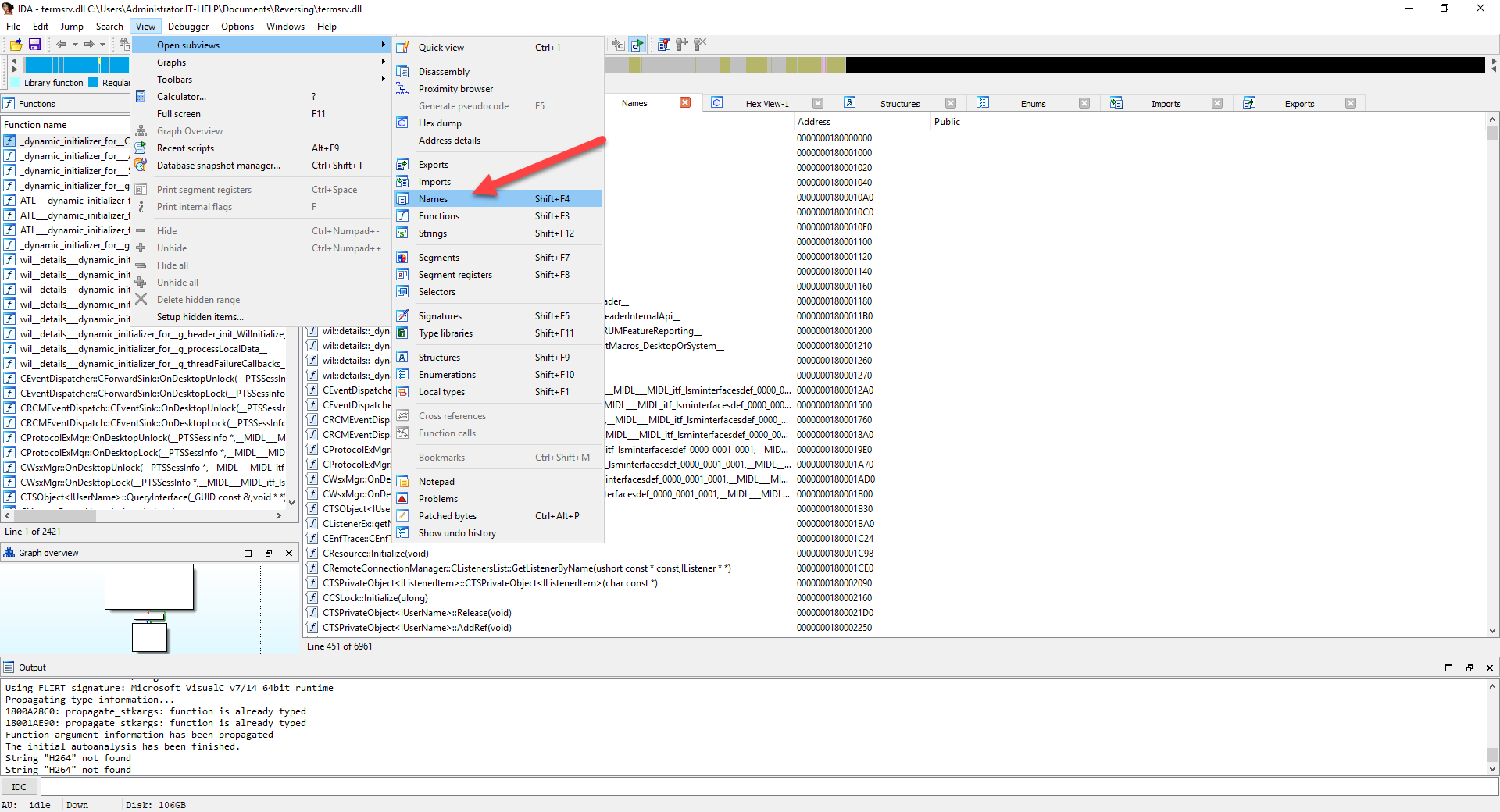The width and height of the screenshot is (1500, 812).
Task: Select Names in Open subviews menu
Action: [x=433, y=199]
